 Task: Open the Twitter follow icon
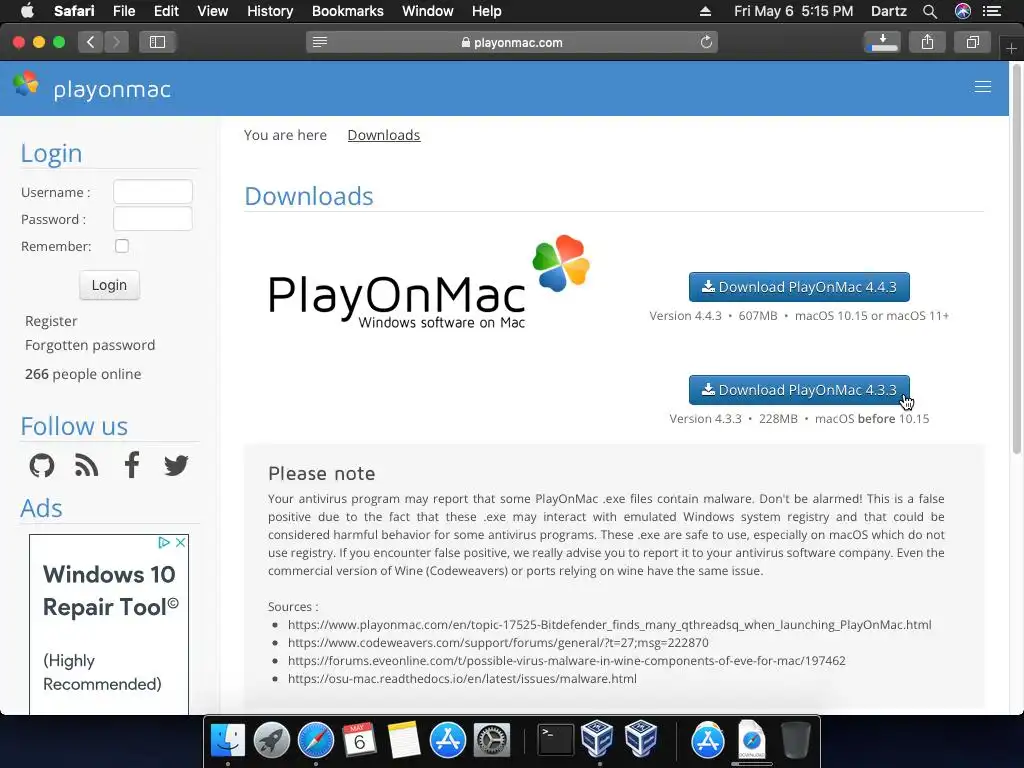[176, 466]
